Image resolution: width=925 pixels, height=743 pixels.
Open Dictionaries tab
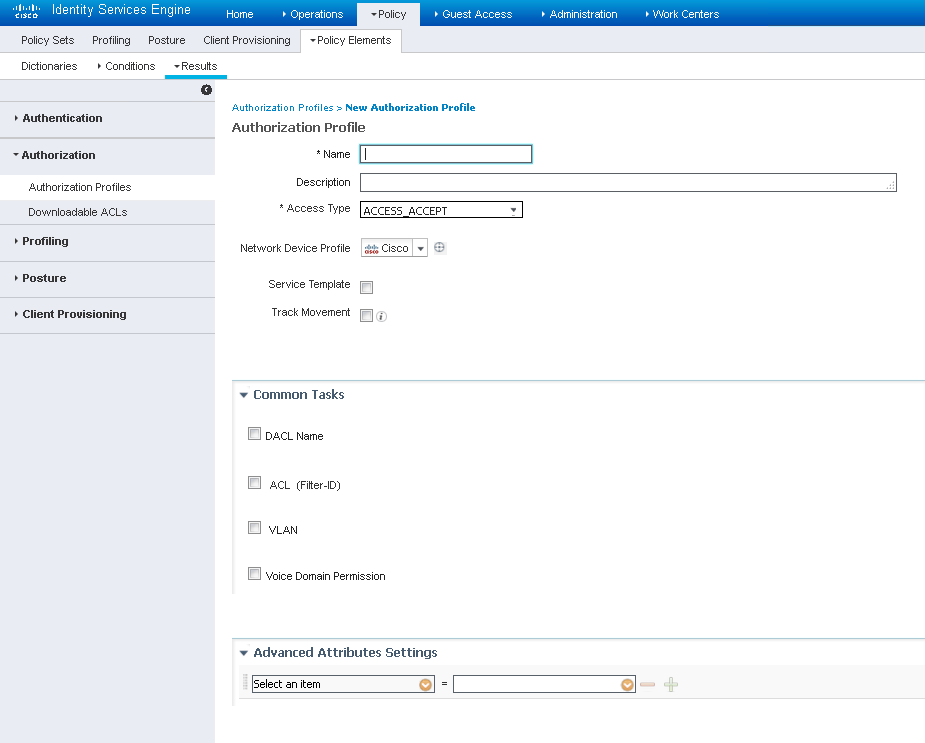tap(49, 66)
